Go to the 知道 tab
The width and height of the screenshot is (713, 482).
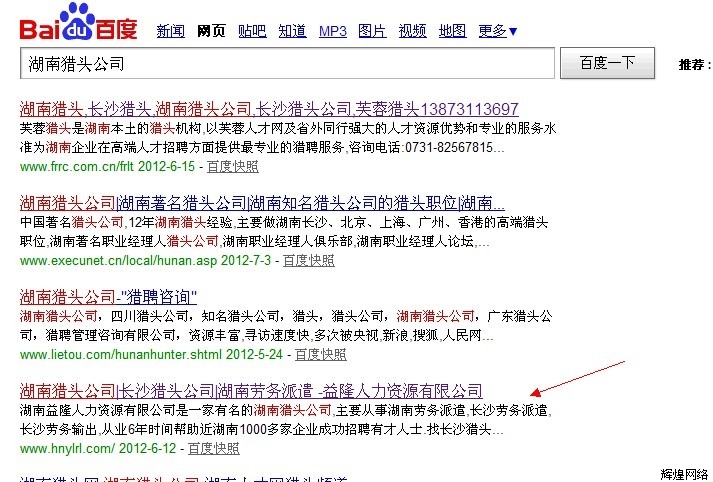(x=292, y=31)
